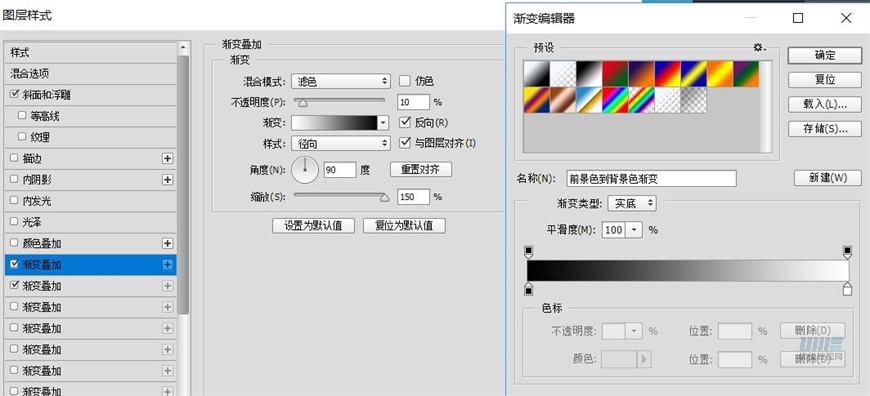Viewport: 870px width, 396px height.
Task: Uncheck the 反向(R) reverse option
Action: (404, 122)
